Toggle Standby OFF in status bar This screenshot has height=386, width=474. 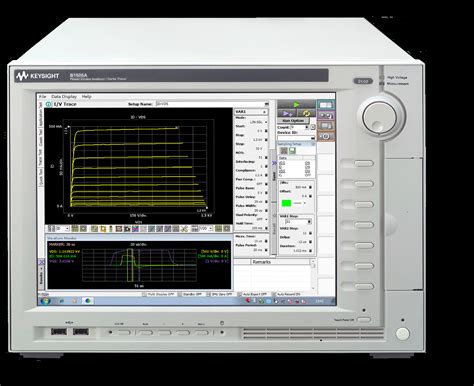[190, 294]
